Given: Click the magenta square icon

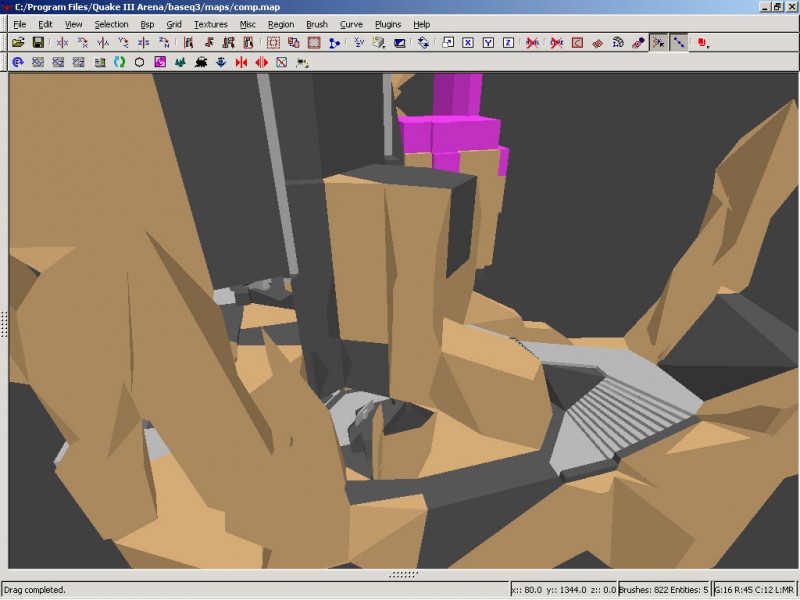Looking at the screenshot, I should click(x=160, y=62).
